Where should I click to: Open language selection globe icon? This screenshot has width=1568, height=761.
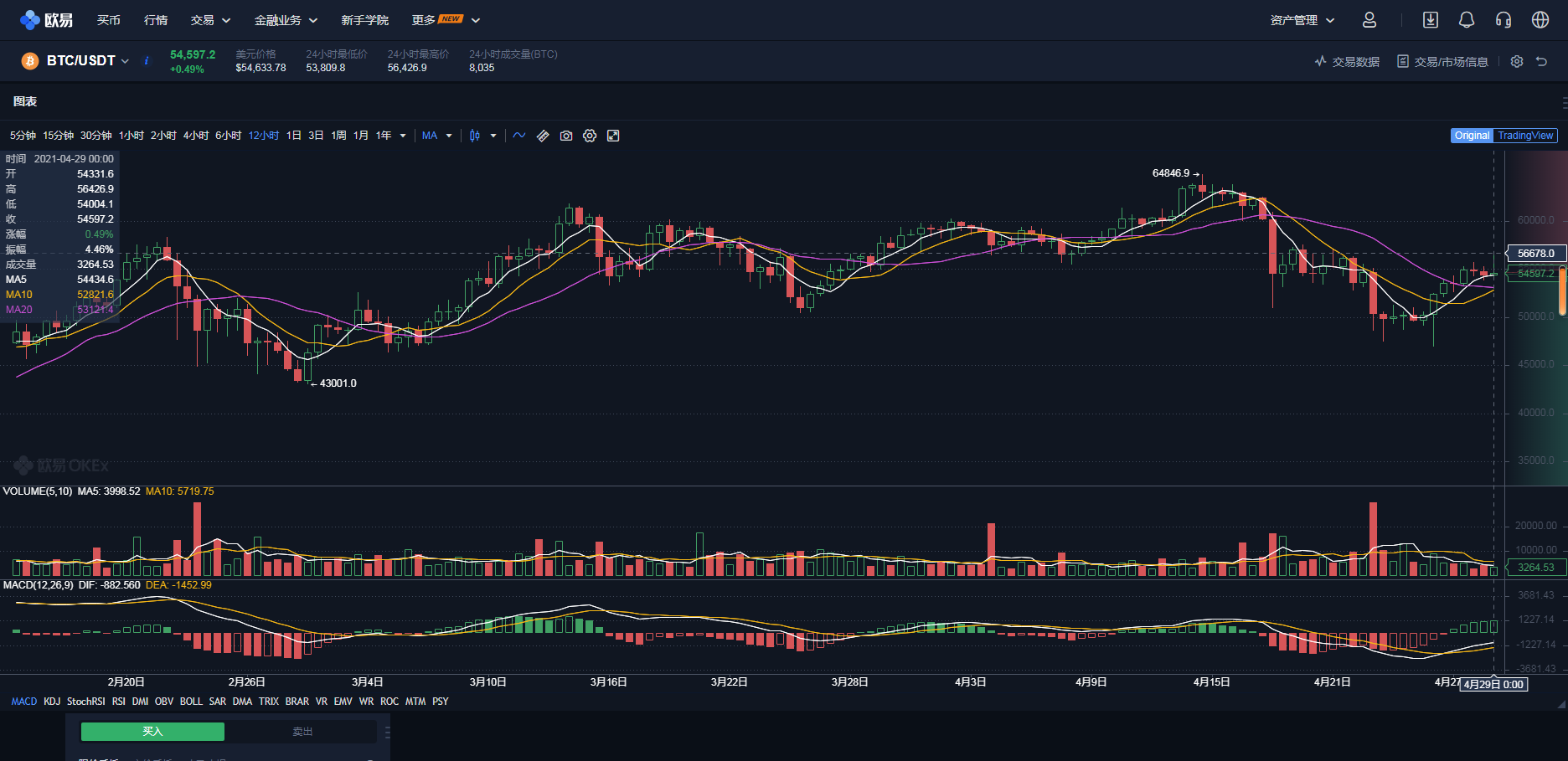1541,19
